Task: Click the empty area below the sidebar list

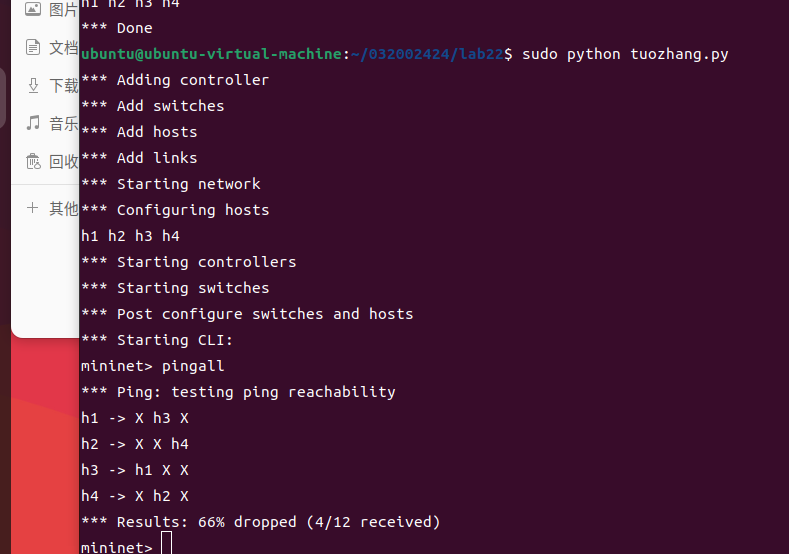Action: click(45, 277)
